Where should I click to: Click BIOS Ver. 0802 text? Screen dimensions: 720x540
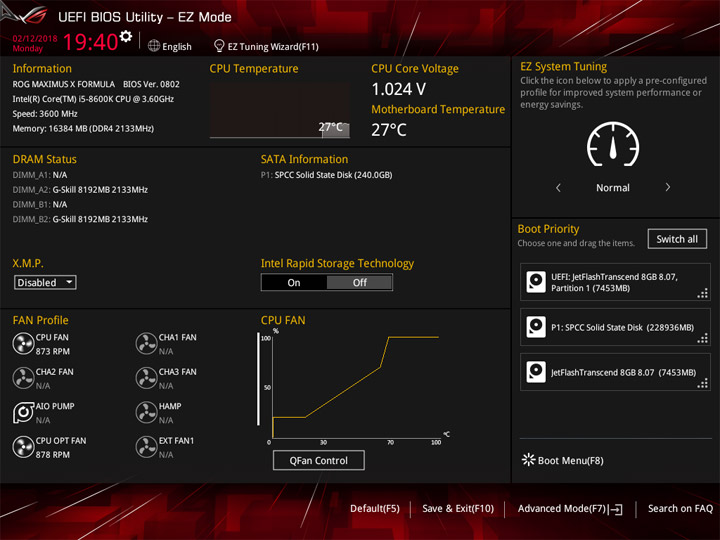point(151,84)
